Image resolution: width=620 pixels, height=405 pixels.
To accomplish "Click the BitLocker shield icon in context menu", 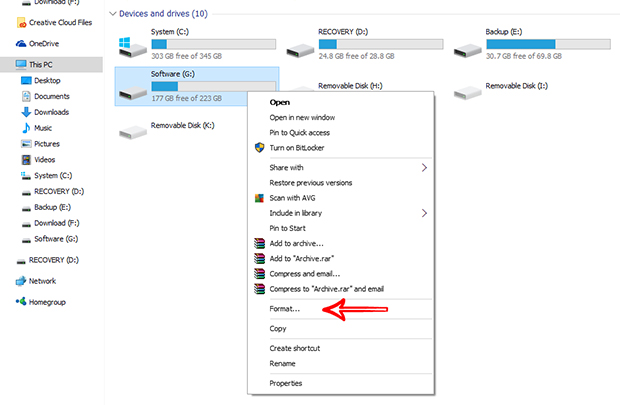I will click(x=259, y=148).
